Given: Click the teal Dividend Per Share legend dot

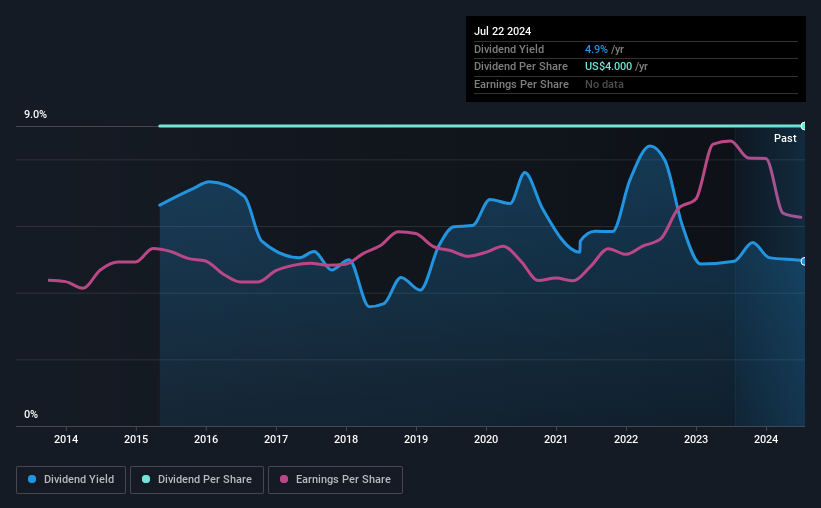Looking at the screenshot, I should (146, 479).
